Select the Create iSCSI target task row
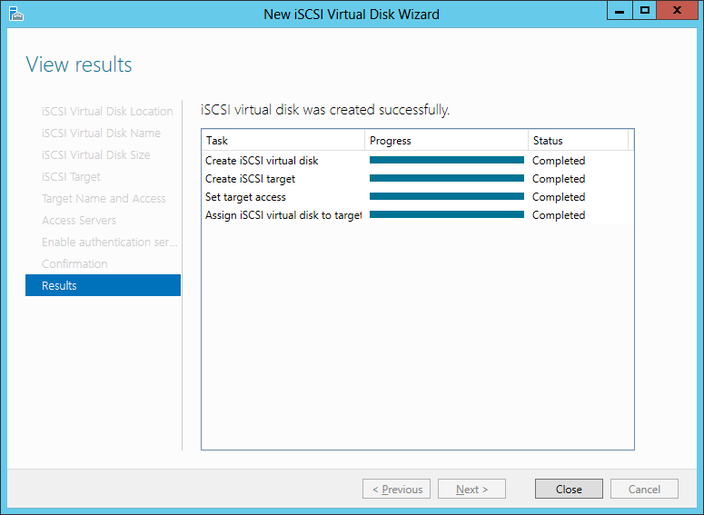The image size is (704, 515). pyautogui.click(x=250, y=179)
